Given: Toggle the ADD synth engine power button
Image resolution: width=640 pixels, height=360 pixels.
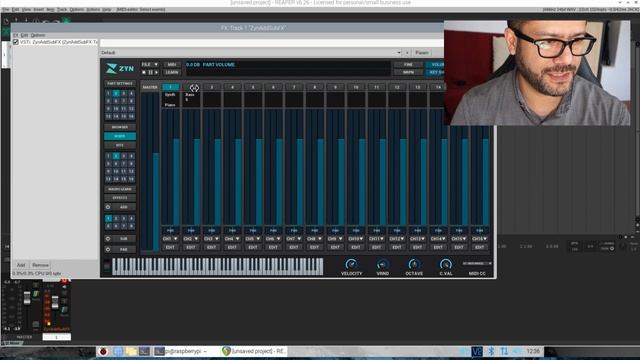Looking at the screenshot, I should tap(108, 207).
